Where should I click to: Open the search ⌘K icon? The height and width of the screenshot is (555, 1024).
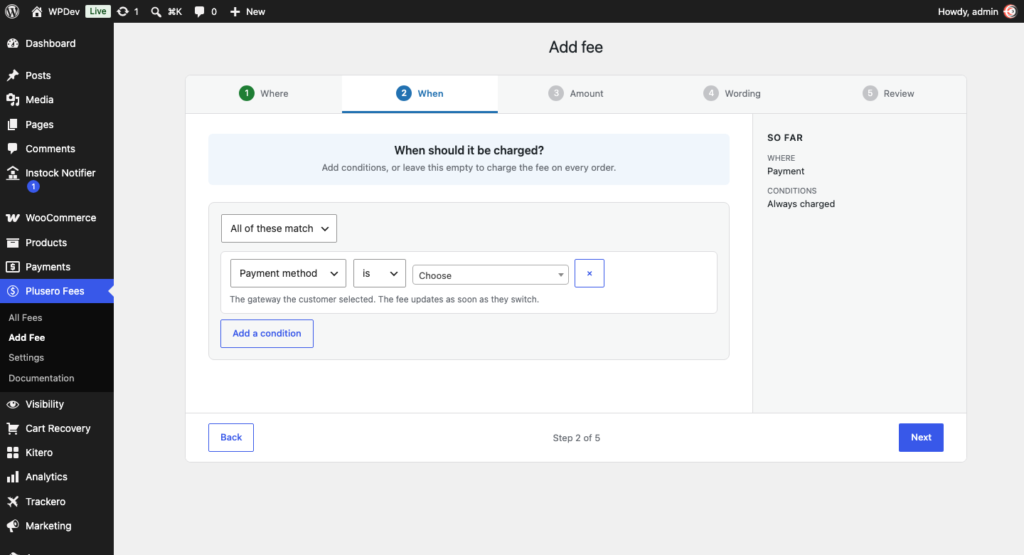click(x=155, y=12)
